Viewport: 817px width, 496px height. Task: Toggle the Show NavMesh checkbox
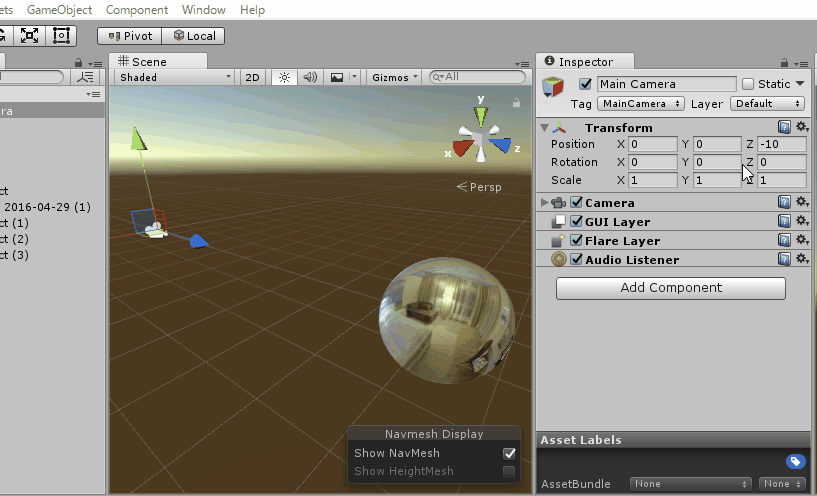pyautogui.click(x=509, y=453)
